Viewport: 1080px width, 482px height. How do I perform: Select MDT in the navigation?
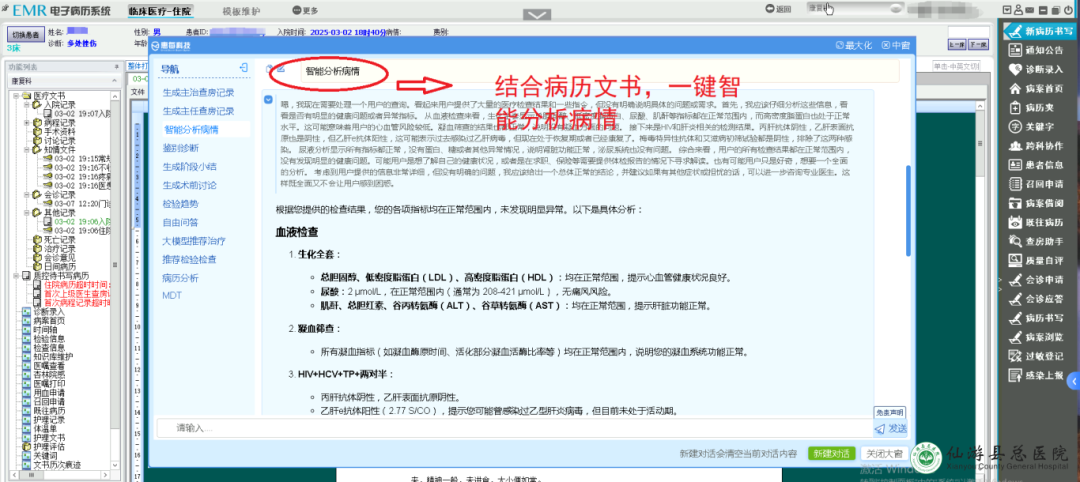pos(172,295)
